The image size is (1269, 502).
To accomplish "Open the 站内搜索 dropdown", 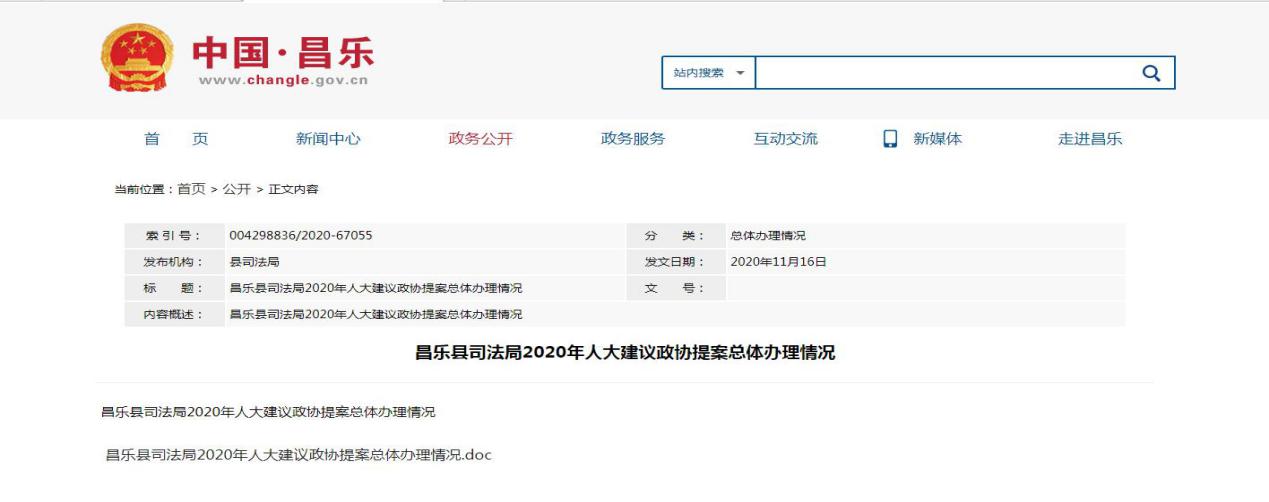I will (708, 73).
